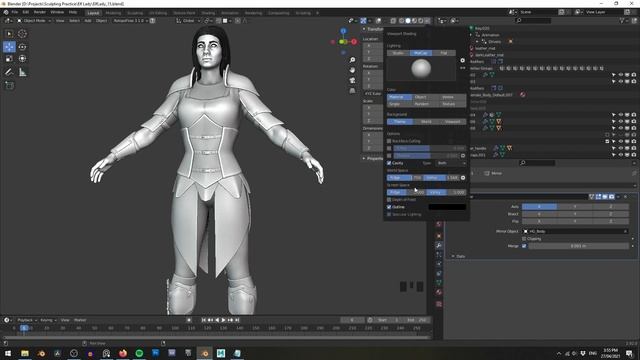Open the Edit menu
The height and width of the screenshot is (360, 640).
click(26, 12)
